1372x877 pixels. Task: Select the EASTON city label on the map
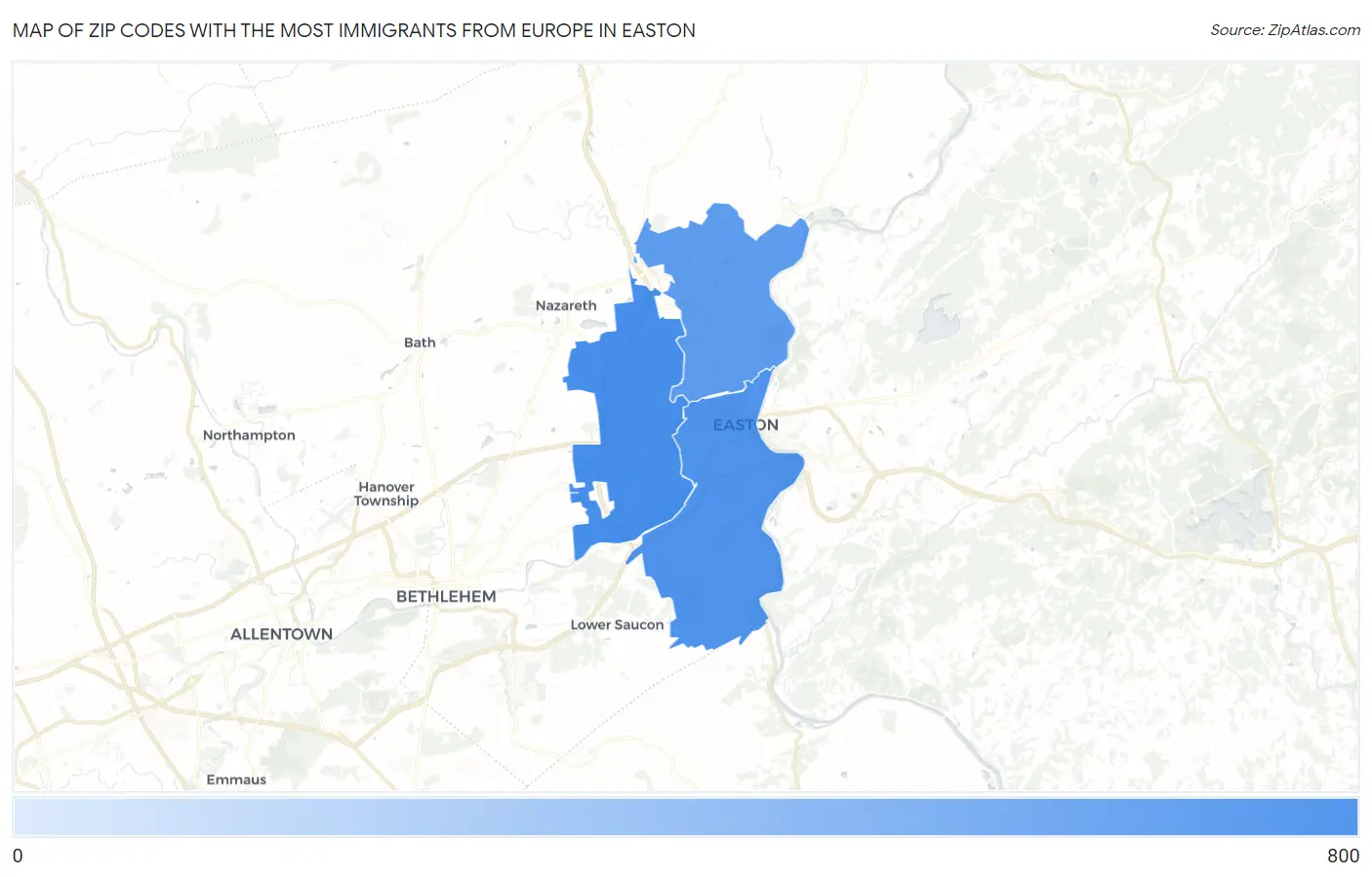pos(746,425)
